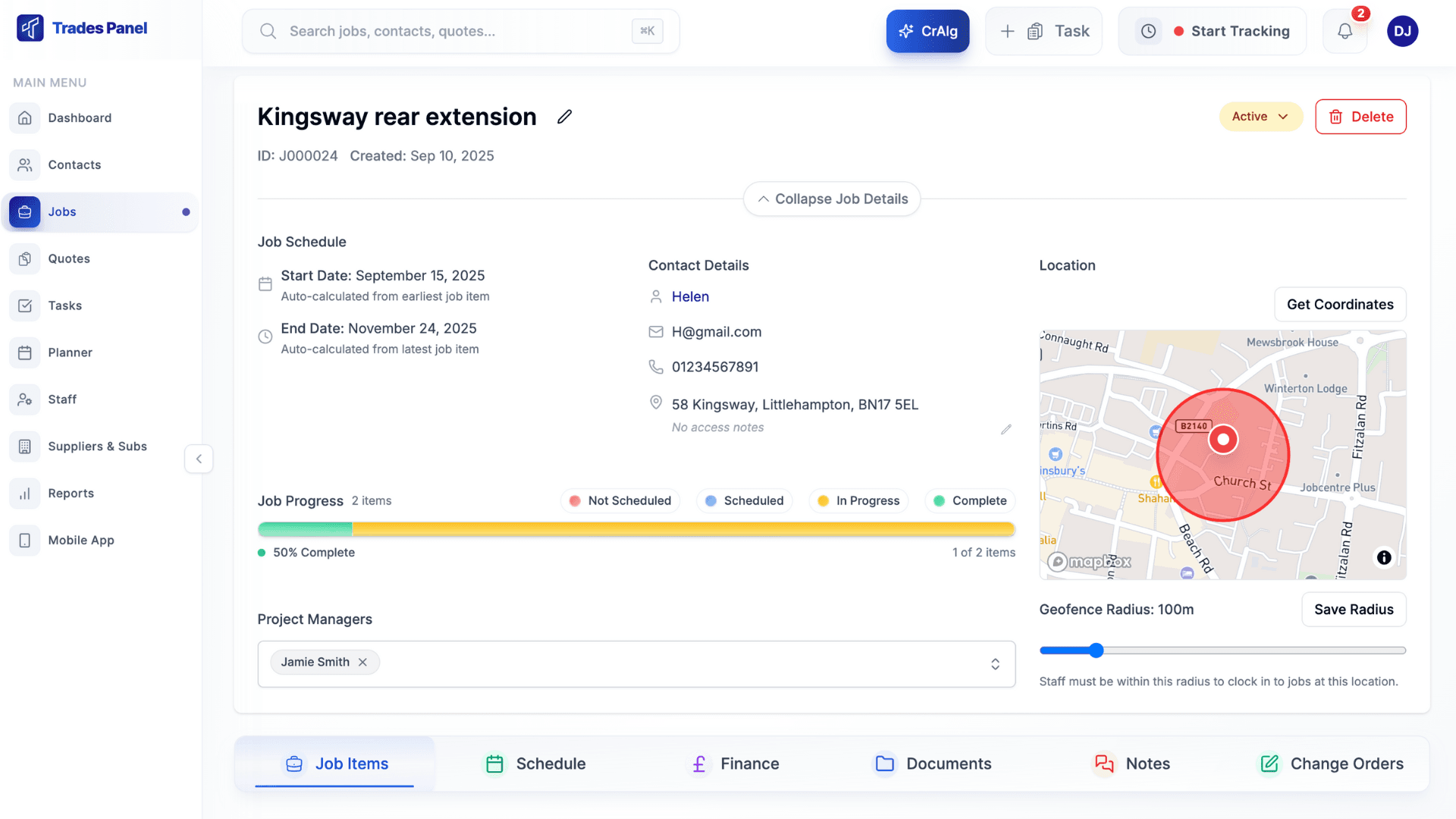Open the Planner calendar icon
Image resolution: width=1456 pixels, height=819 pixels.
point(25,353)
